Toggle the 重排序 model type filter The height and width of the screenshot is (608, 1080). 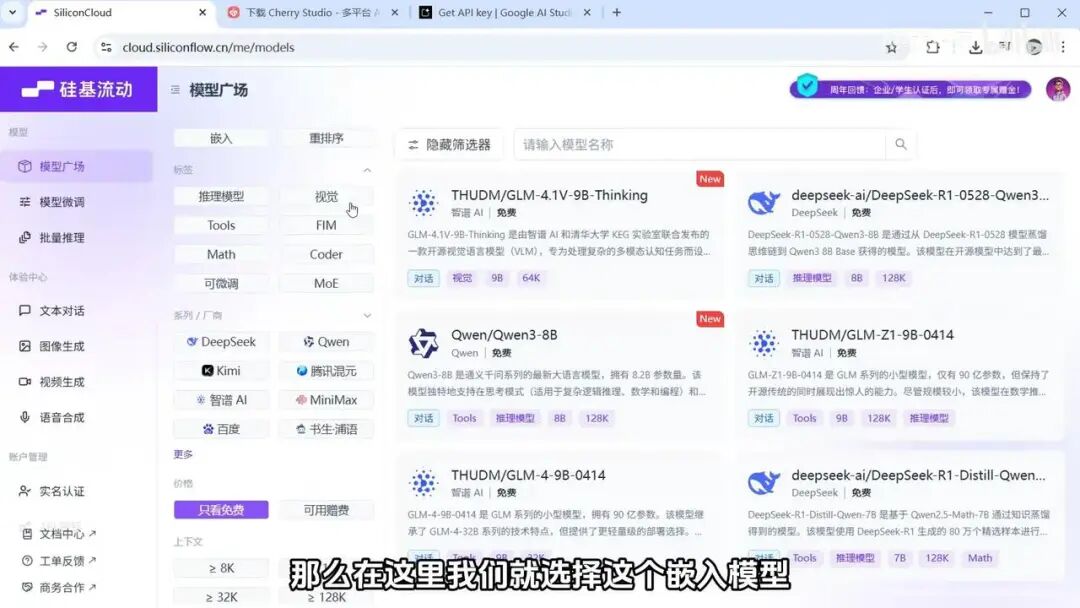tap(326, 138)
